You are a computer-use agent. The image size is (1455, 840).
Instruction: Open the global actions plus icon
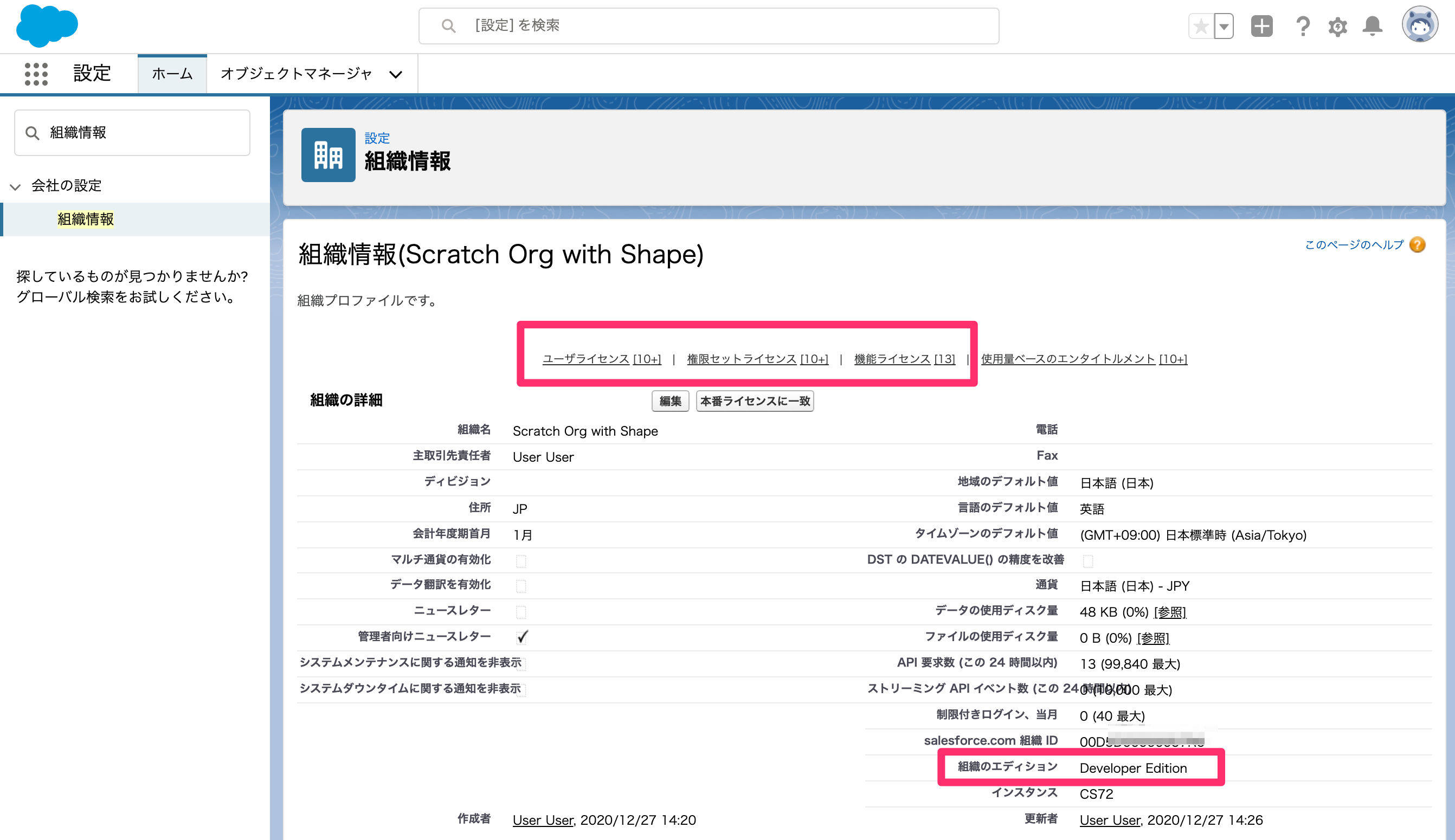tap(1261, 26)
